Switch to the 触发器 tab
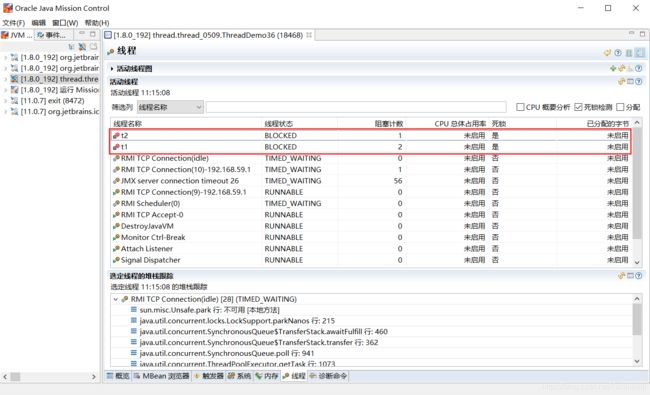The image size is (650, 395). [x=209, y=376]
